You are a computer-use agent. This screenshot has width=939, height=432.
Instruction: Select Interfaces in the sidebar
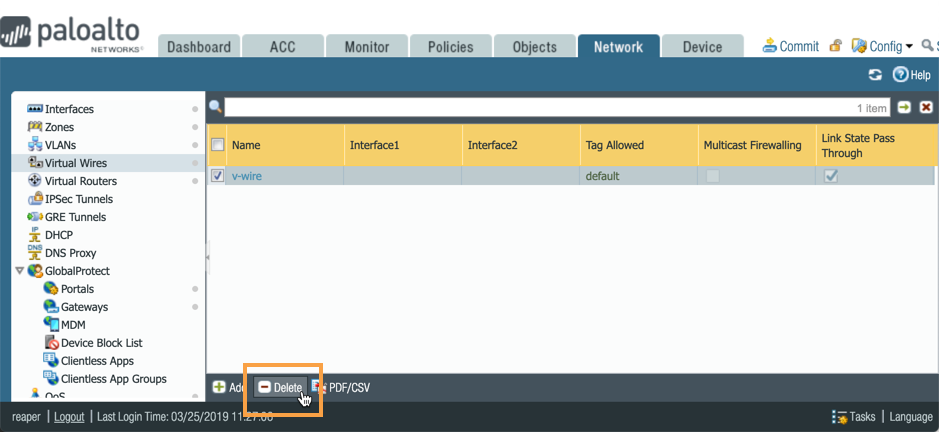click(69, 109)
